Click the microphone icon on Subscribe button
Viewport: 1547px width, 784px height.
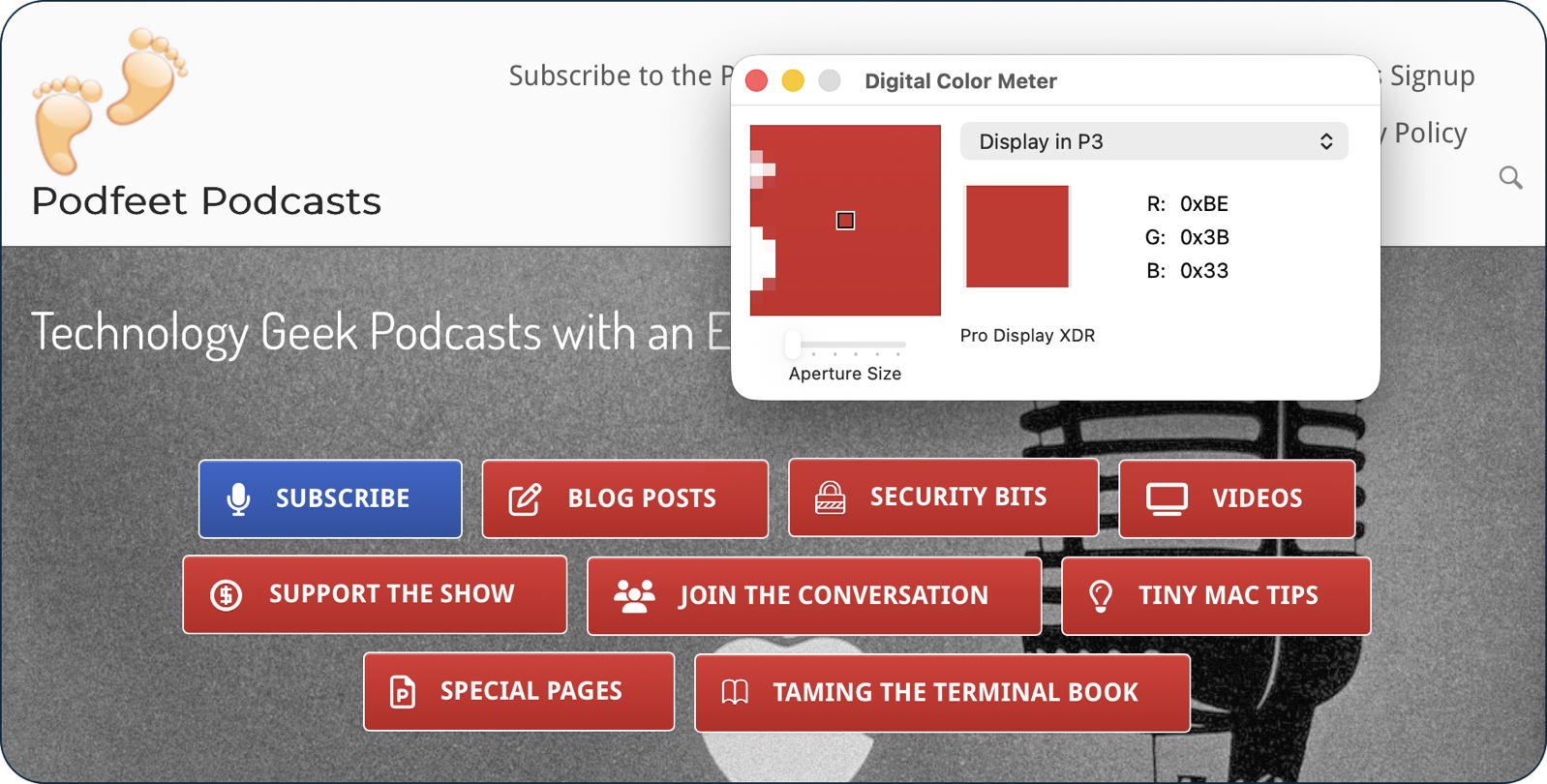point(238,498)
